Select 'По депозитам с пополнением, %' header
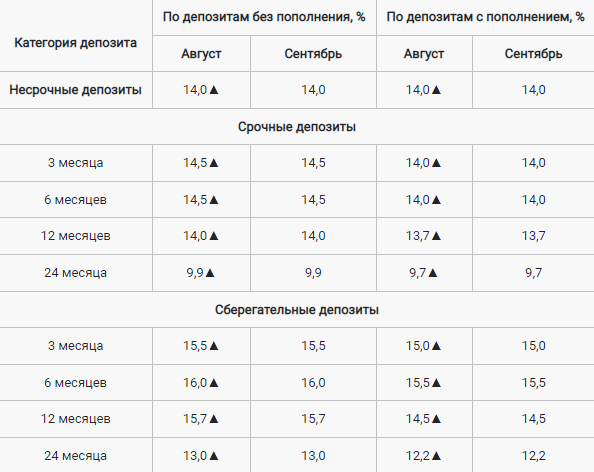This screenshot has width=594, height=472. [485, 17]
